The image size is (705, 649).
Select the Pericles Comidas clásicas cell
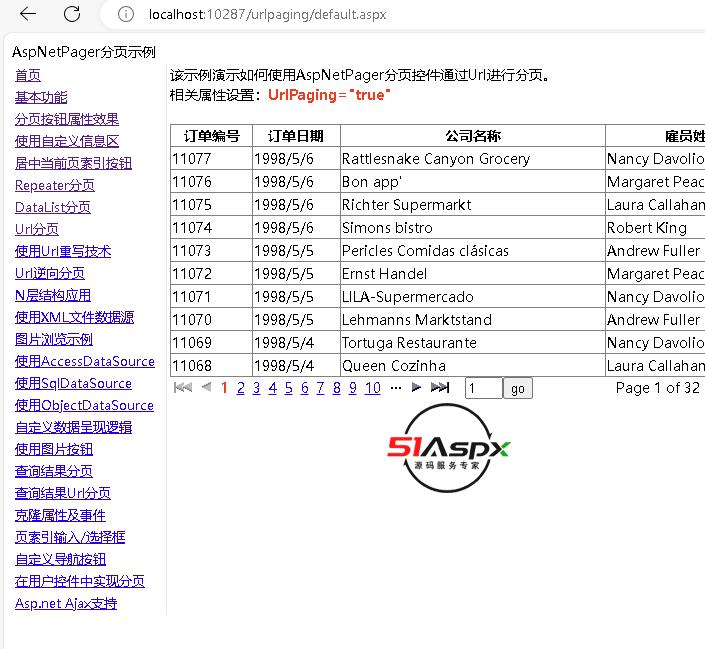click(x=473, y=251)
